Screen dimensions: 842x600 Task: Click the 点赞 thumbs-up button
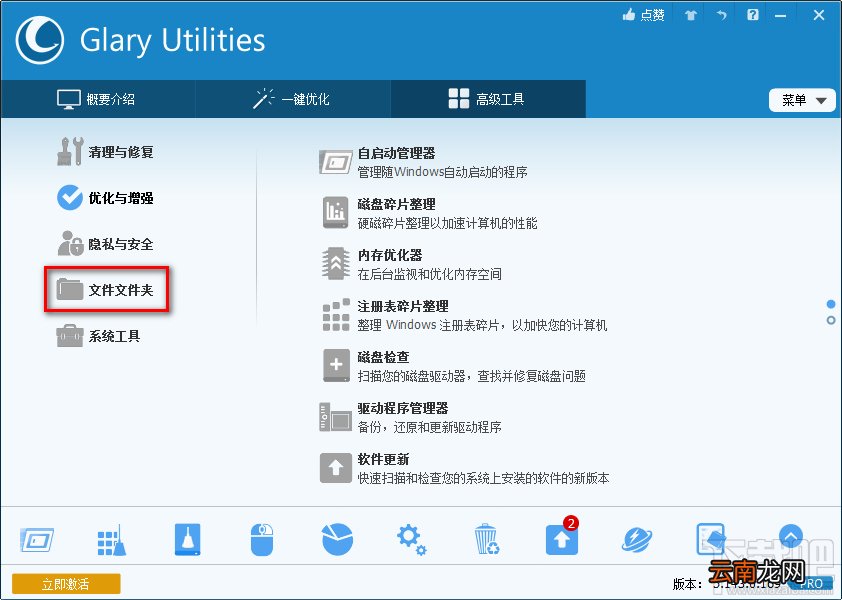point(643,15)
